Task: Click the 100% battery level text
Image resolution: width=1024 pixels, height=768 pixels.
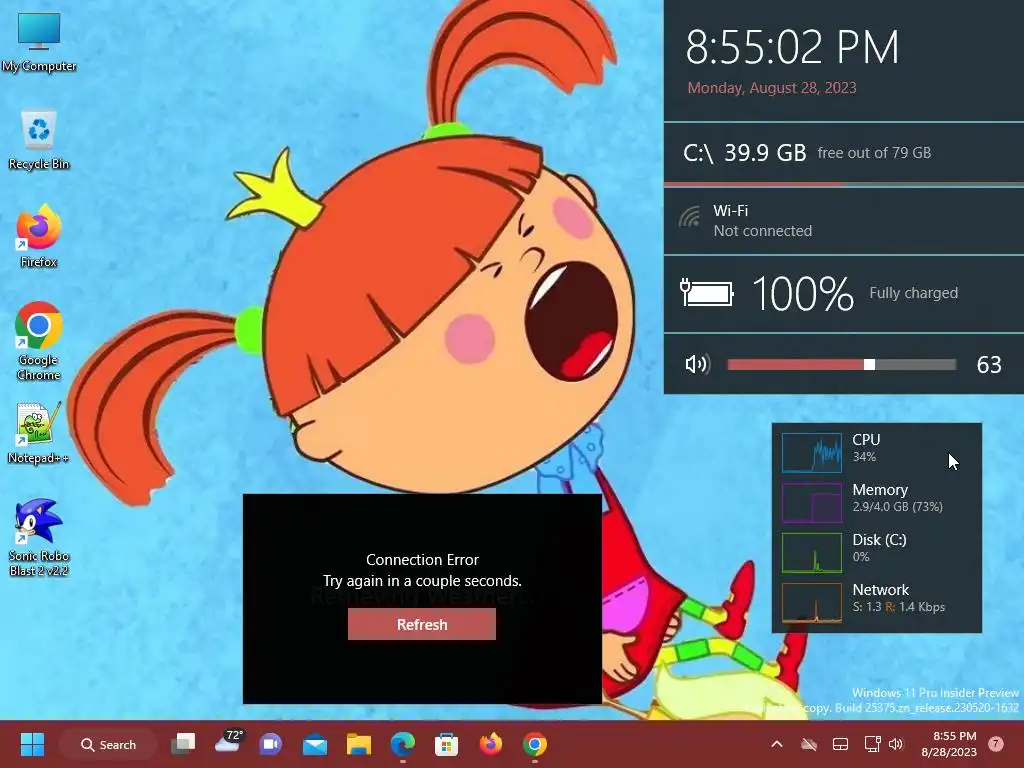Action: (803, 293)
